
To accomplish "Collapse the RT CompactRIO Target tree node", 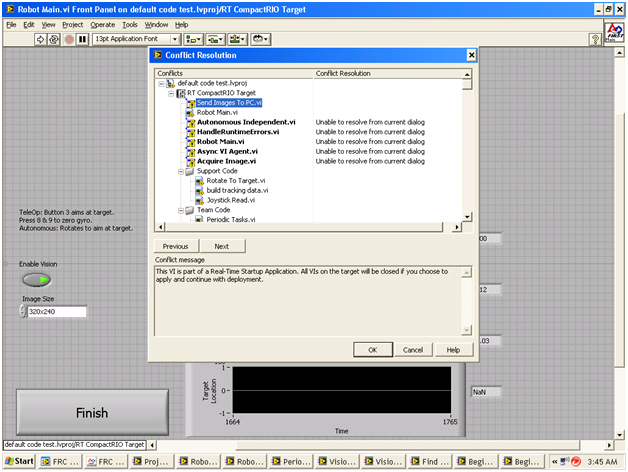I will [171, 93].
